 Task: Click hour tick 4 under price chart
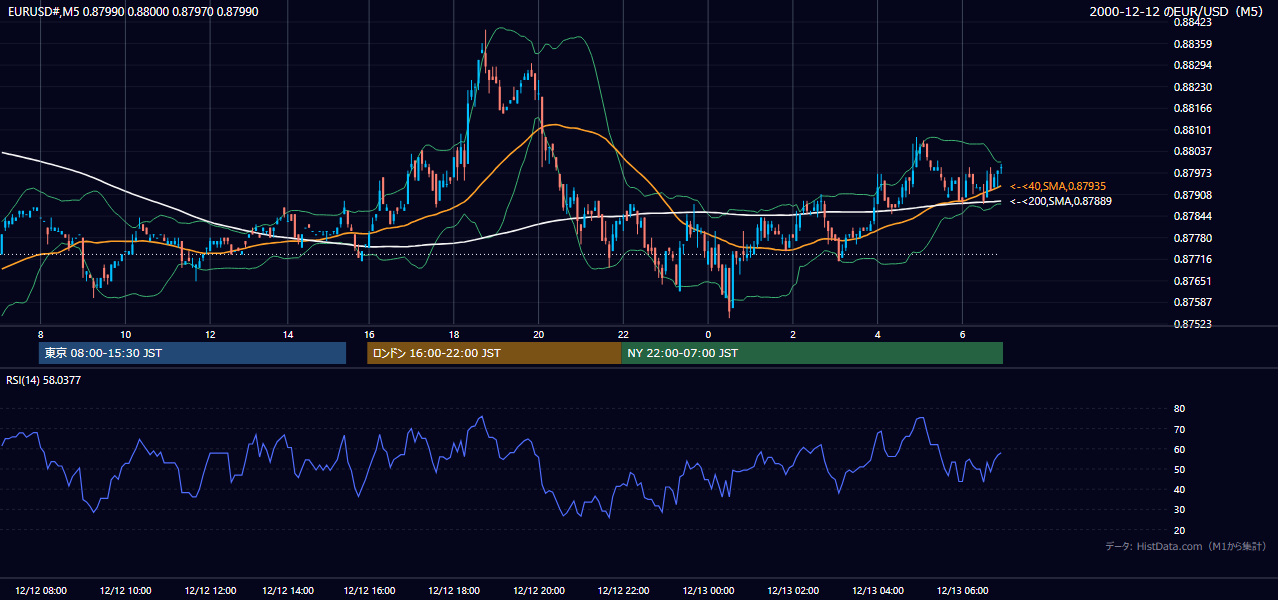pyautogui.click(x=877, y=334)
